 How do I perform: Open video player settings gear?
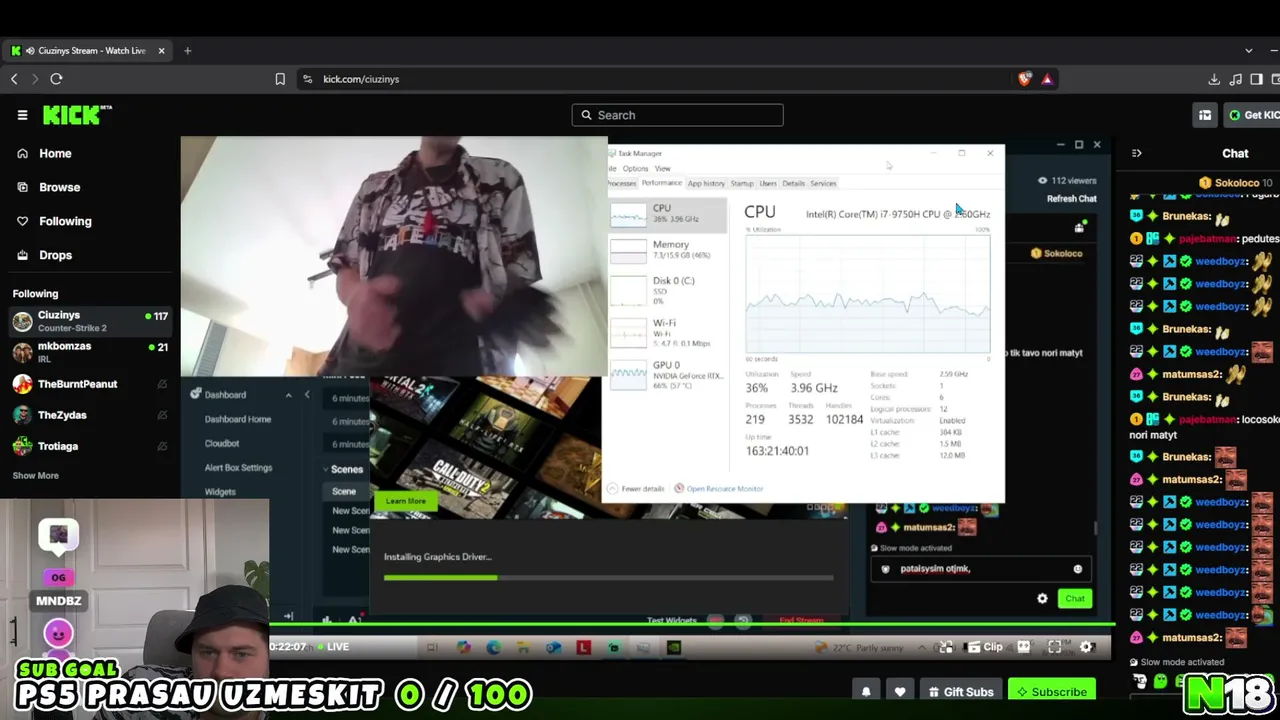tap(1087, 647)
